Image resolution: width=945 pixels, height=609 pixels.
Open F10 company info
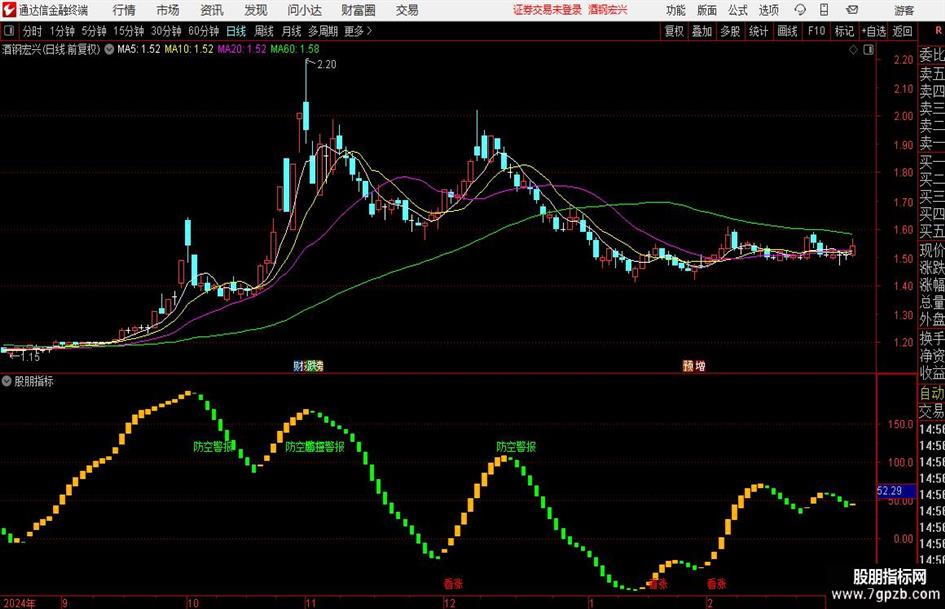[817, 31]
